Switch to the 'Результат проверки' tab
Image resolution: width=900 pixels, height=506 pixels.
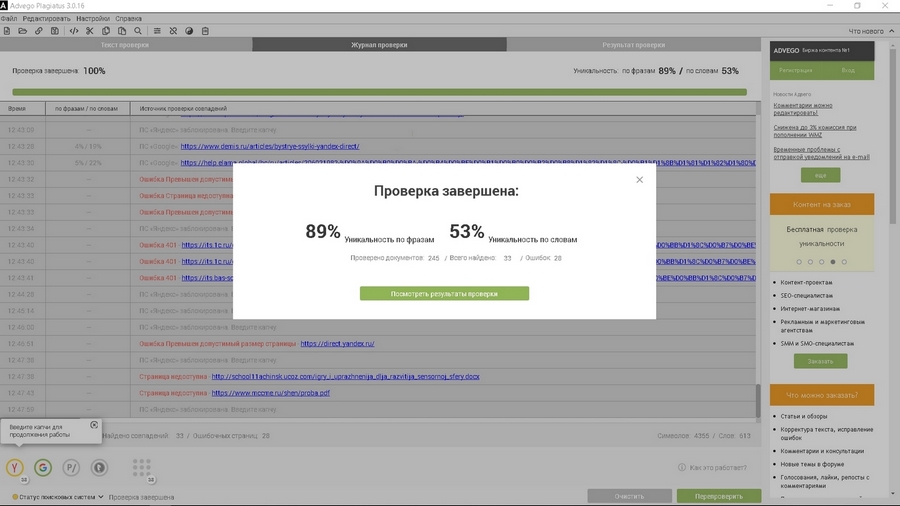634,45
